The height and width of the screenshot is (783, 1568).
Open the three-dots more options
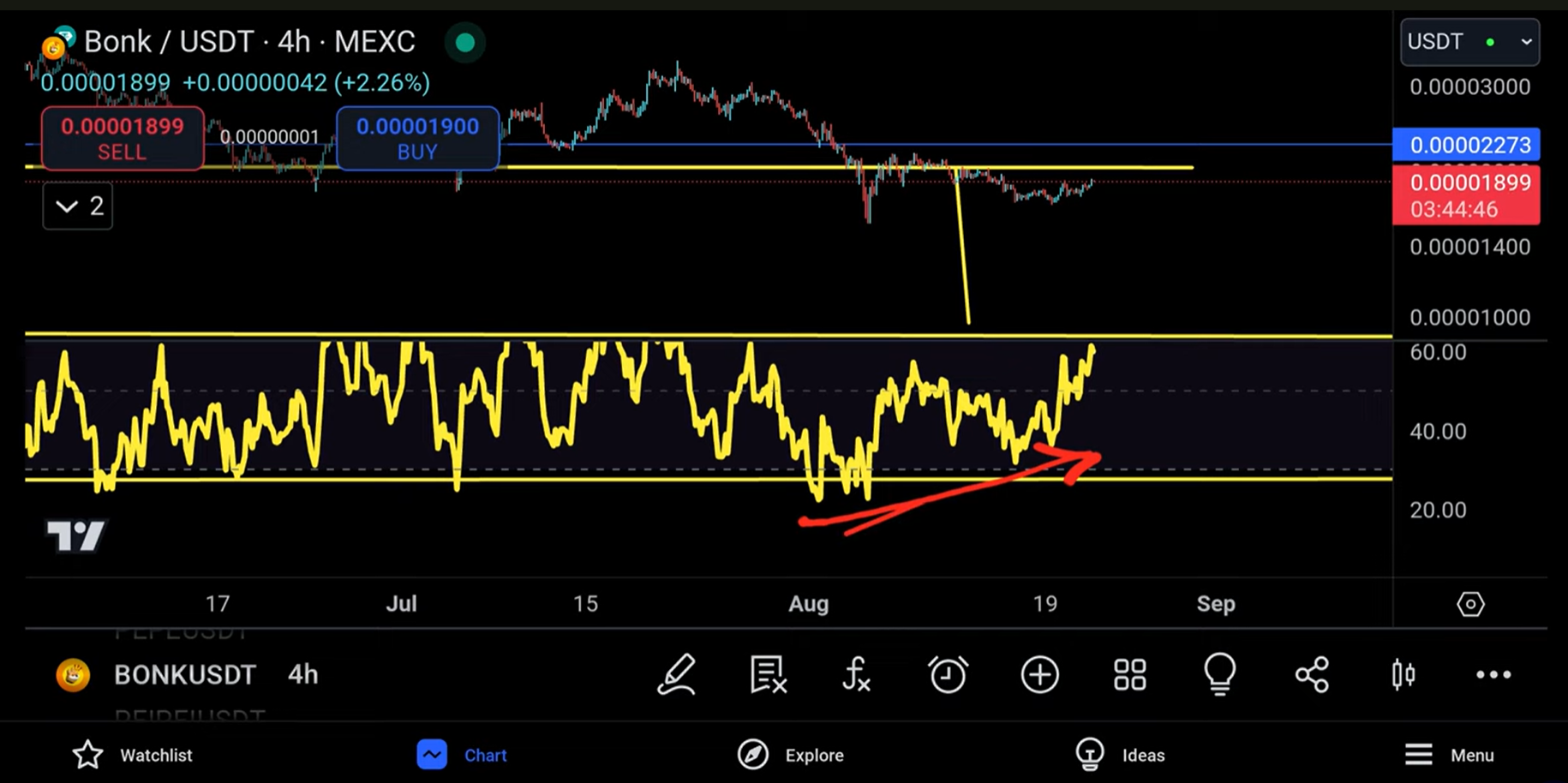click(1493, 675)
